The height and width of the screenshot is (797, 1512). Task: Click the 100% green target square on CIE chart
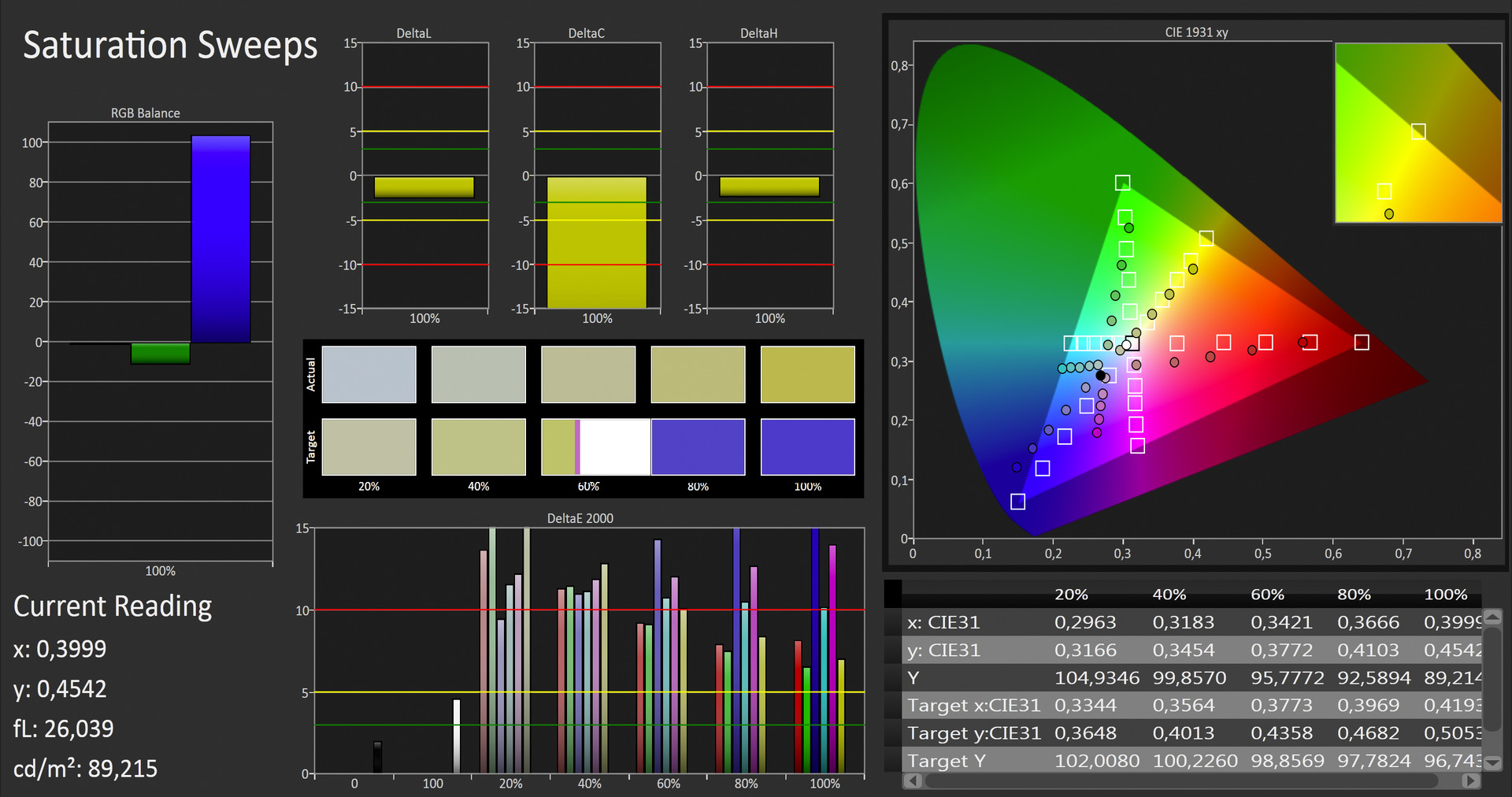click(1123, 183)
